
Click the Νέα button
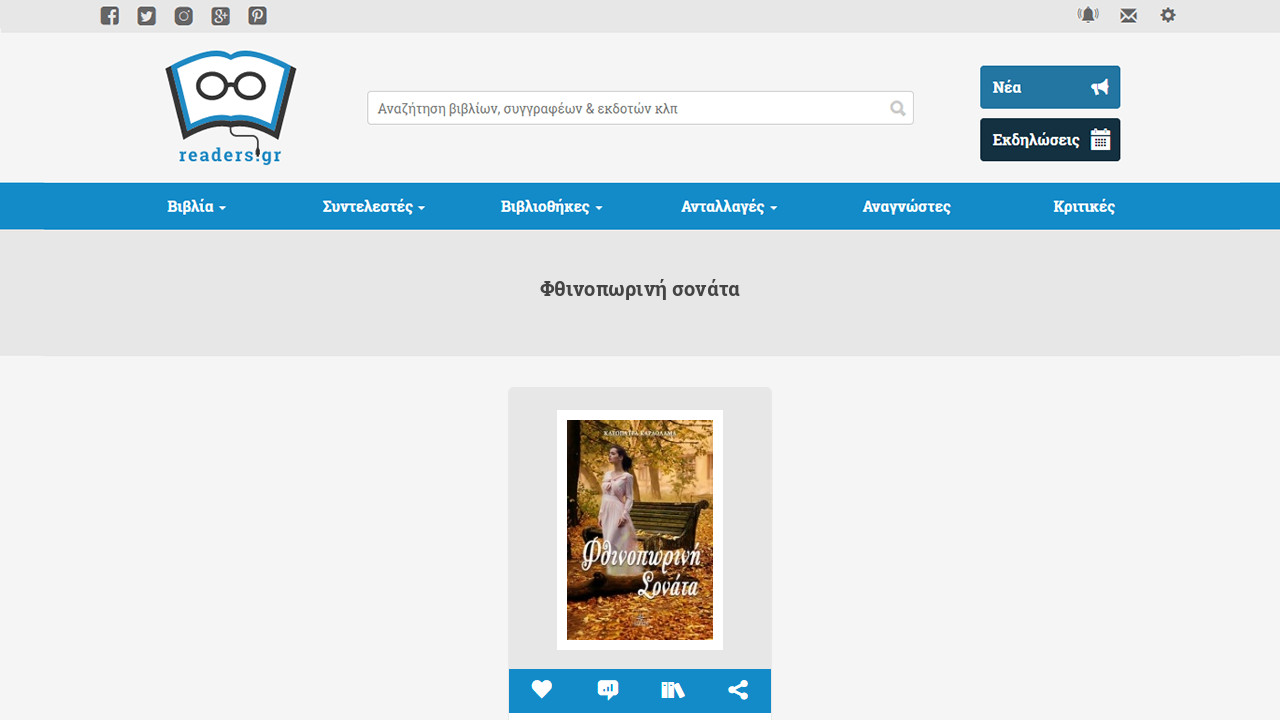tap(1050, 87)
